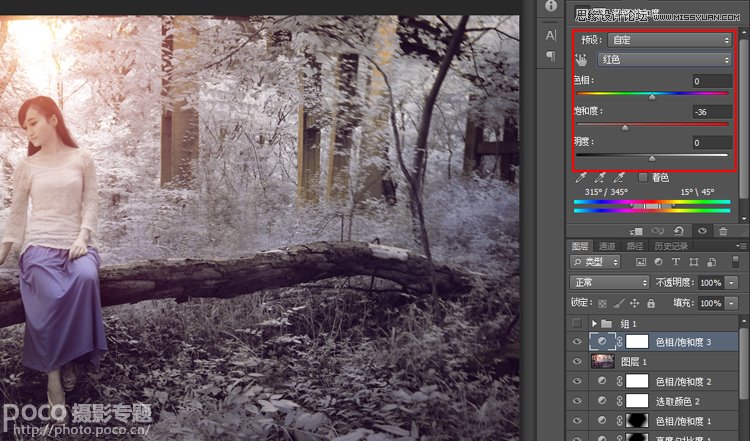Open the Paragraph panel icon
This screenshot has width=750, height=441.
(550, 57)
